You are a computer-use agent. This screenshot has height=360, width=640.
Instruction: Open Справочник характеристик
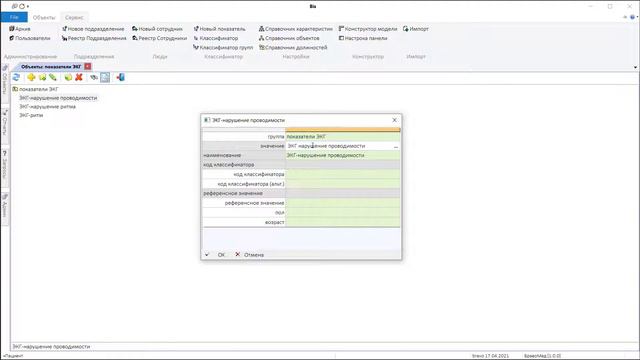(296, 29)
